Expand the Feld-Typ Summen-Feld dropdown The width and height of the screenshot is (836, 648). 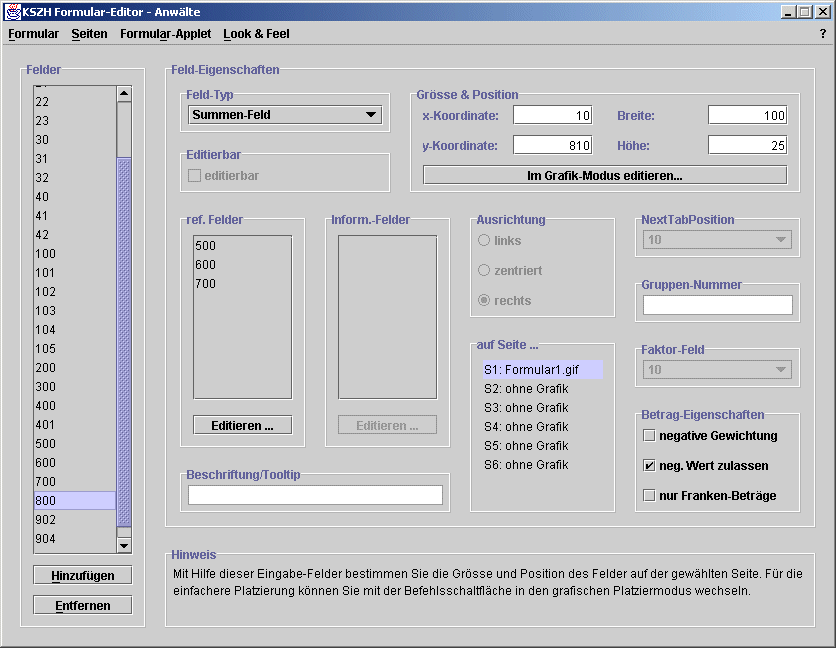tap(285, 115)
